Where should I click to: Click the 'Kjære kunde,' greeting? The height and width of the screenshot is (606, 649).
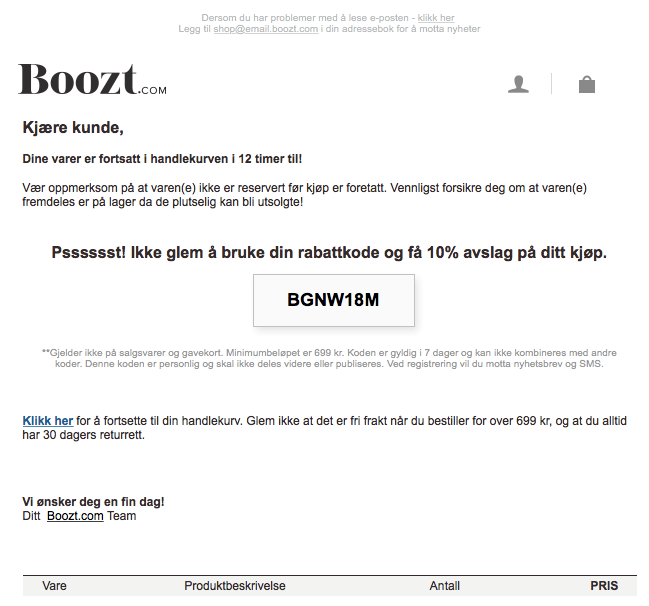[x=73, y=127]
